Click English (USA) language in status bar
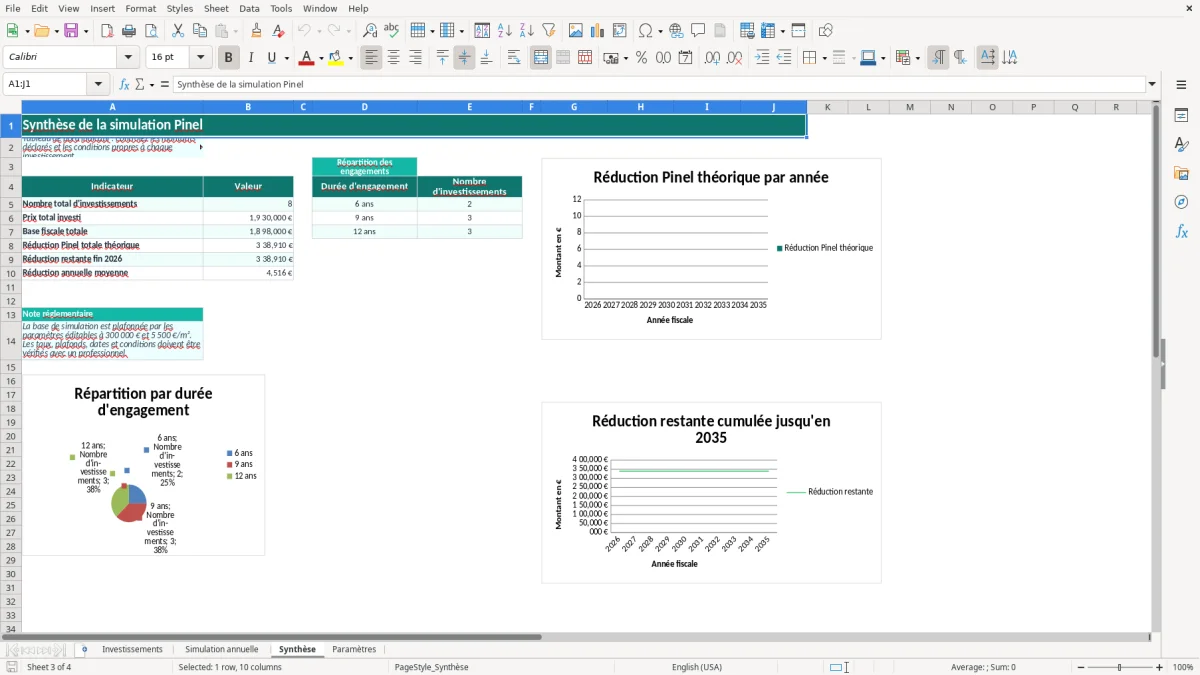Image resolution: width=1200 pixels, height=675 pixels. tap(696, 667)
